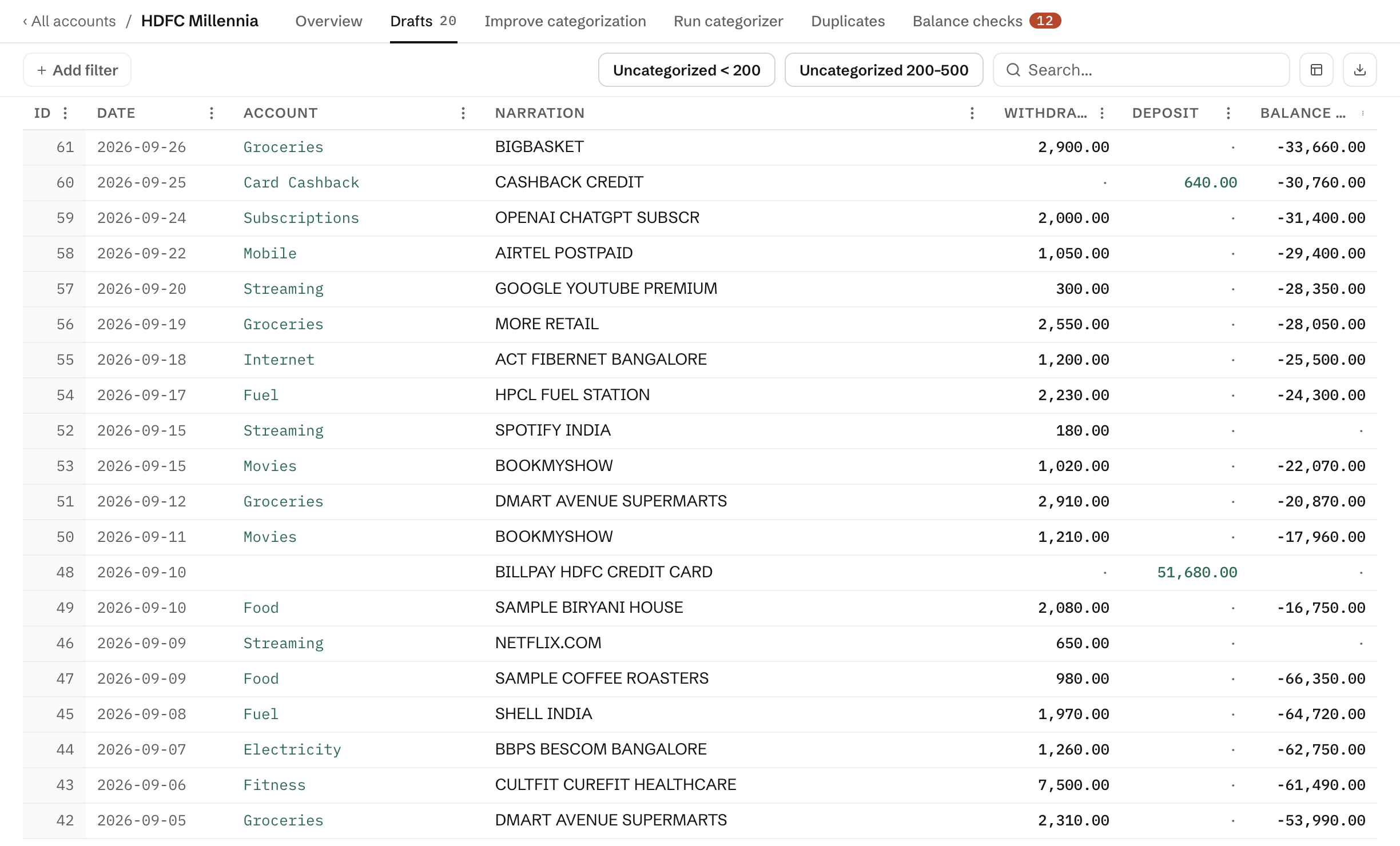Click the deposit amount 640.00

coord(1210,182)
